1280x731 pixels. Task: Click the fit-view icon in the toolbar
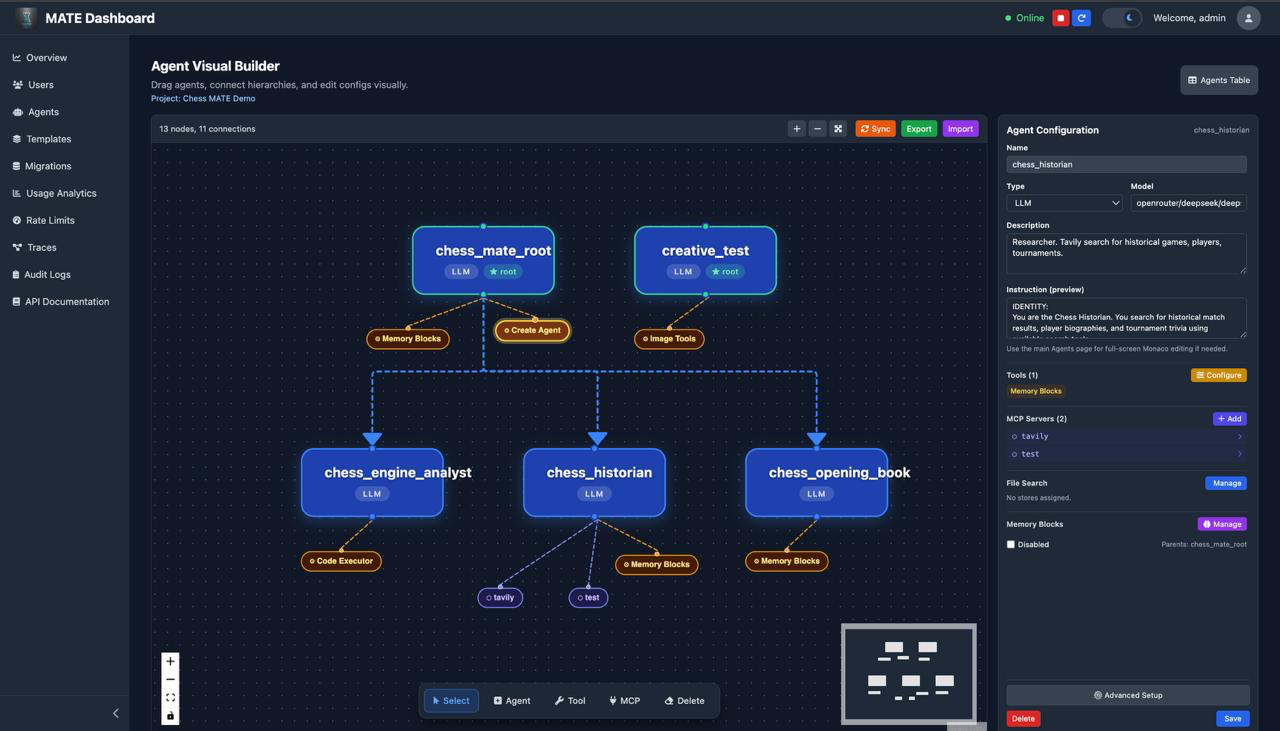[837, 128]
